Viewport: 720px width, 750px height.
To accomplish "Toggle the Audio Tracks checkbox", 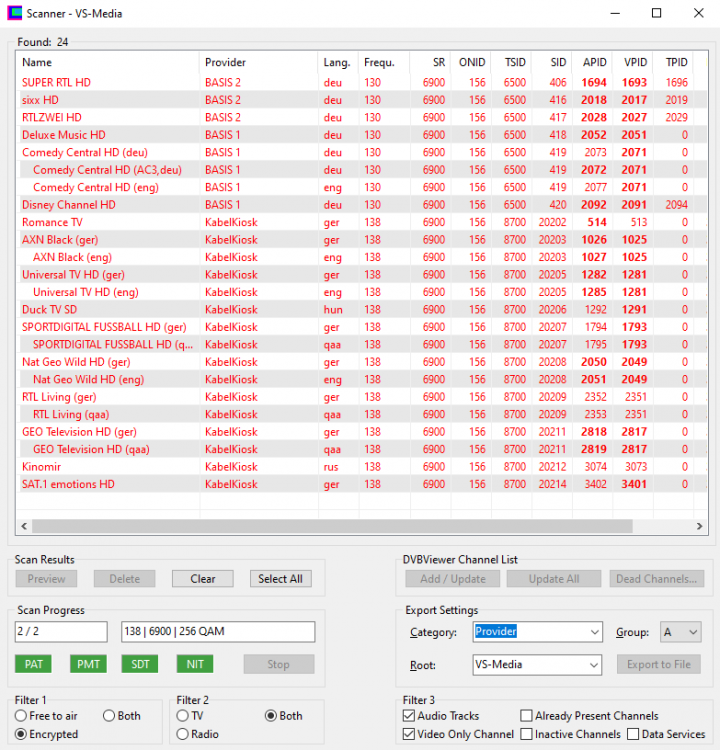I will pyautogui.click(x=409, y=716).
